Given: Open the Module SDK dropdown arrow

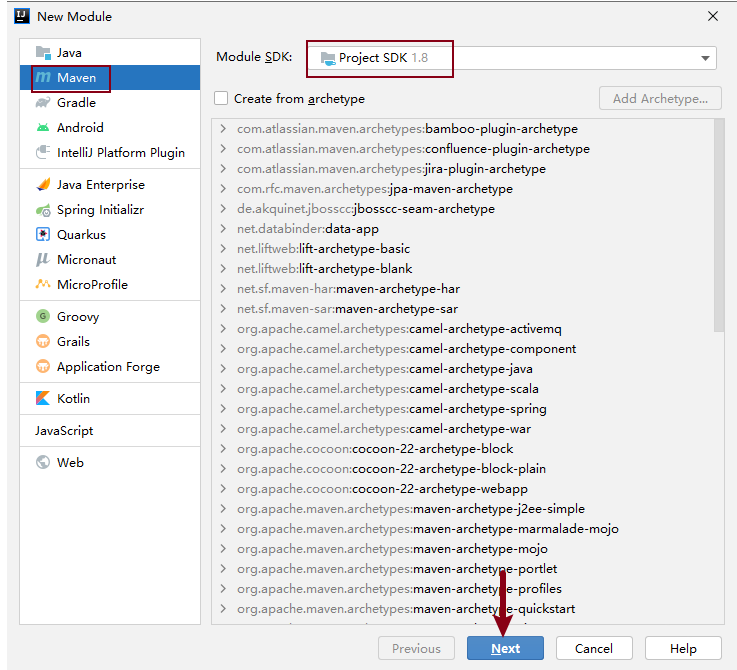Looking at the screenshot, I should (705, 58).
